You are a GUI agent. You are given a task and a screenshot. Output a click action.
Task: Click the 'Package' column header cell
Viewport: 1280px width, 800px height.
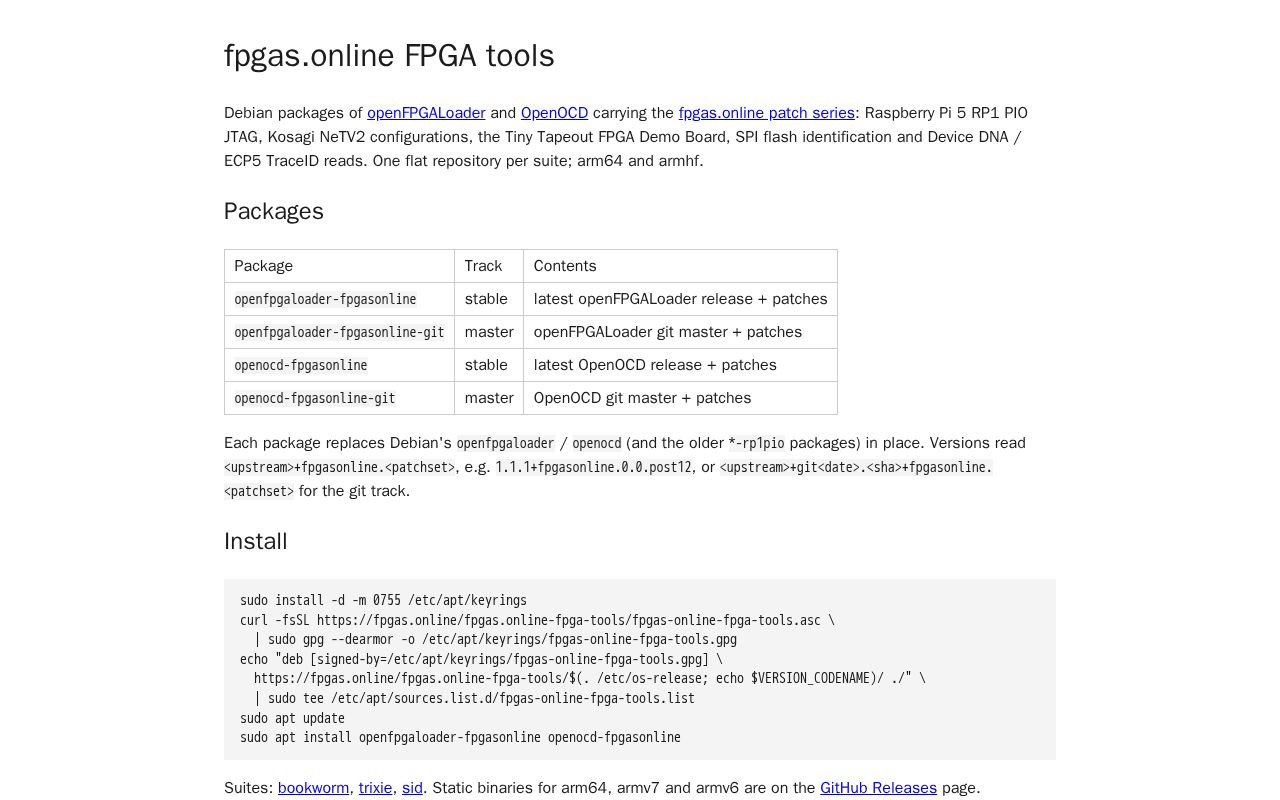click(x=340, y=266)
